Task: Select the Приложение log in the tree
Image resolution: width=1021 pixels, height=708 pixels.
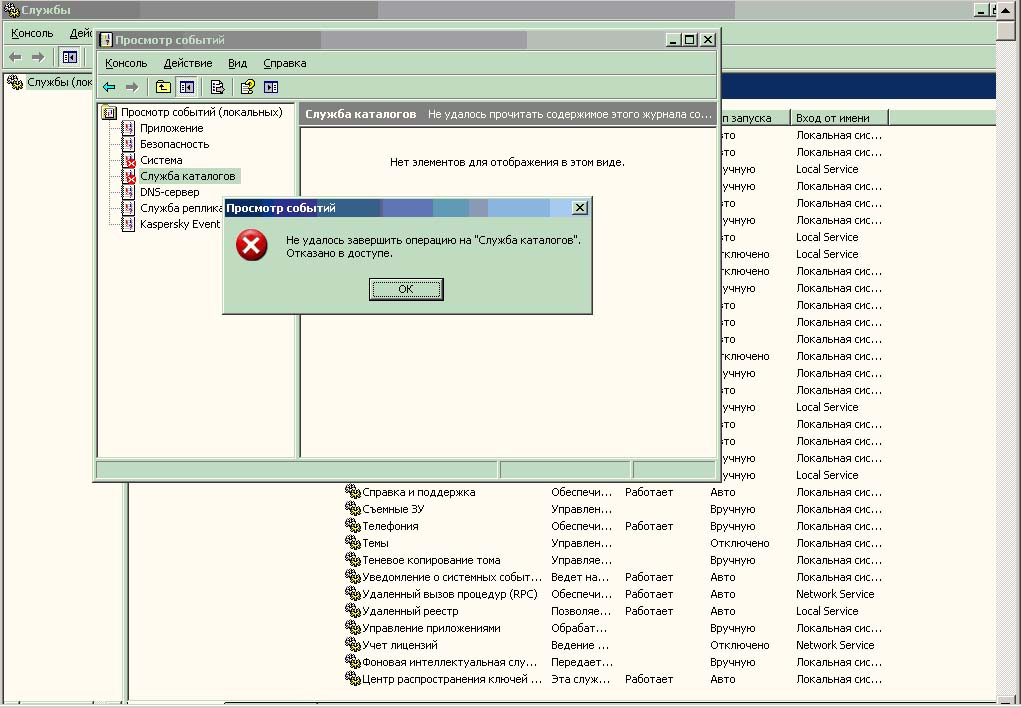Action: coord(172,128)
